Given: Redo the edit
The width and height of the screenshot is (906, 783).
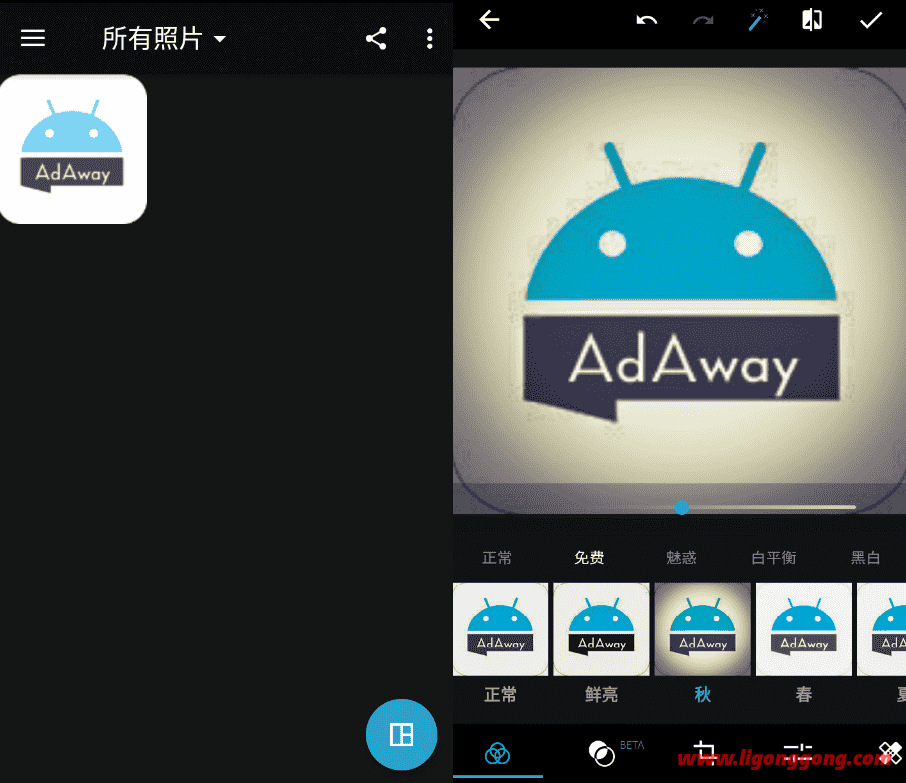Looking at the screenshot, I should [x=703, y=20].
